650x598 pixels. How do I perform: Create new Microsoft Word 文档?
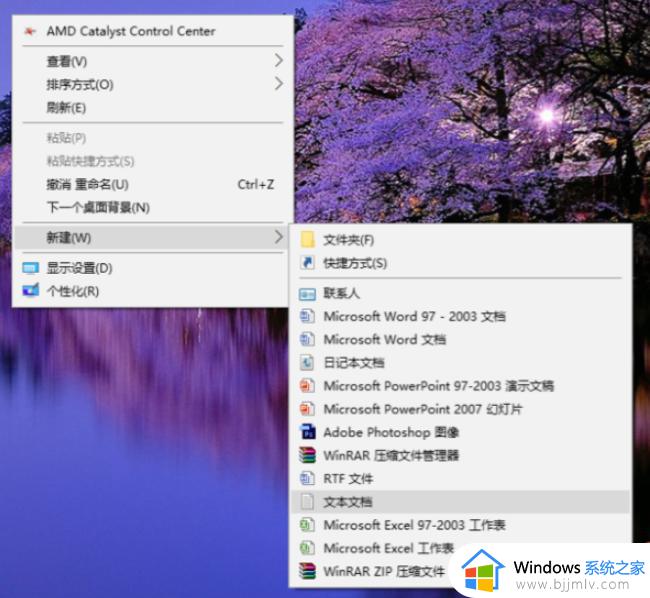pyautogui.click(x=461, y=340)
